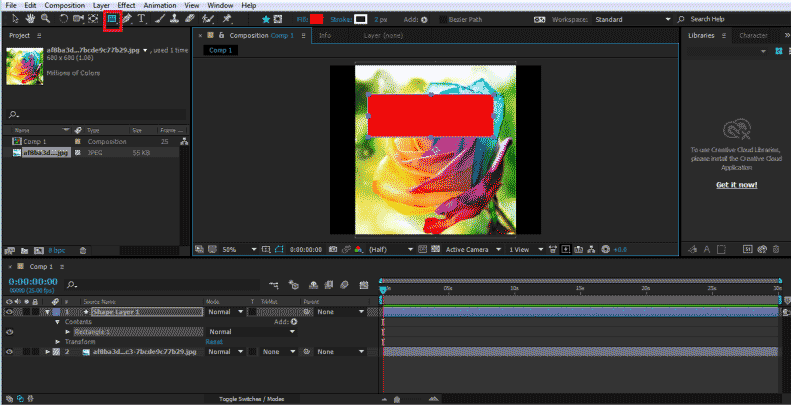The width and height of the screenshot is (791, 405).
Task: Toggle draft 3D in timeline
Action: 294,285
